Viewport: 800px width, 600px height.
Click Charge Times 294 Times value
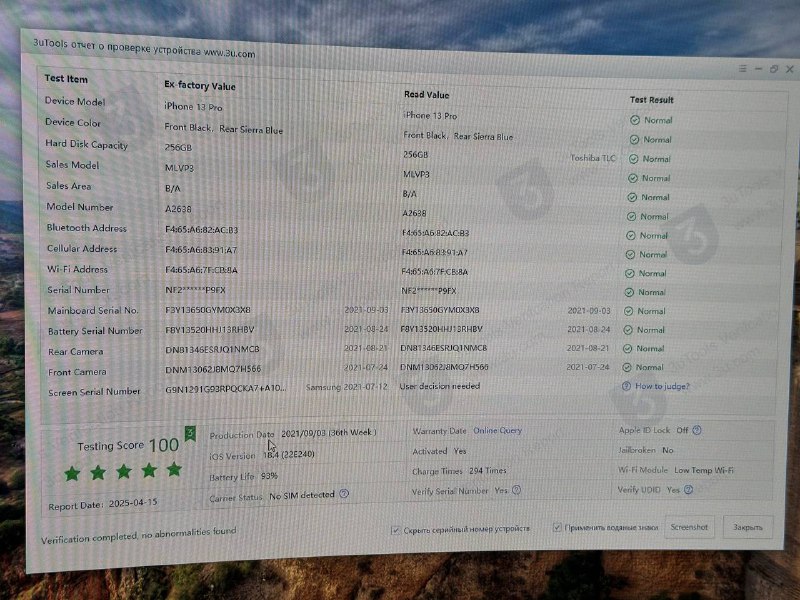tap(487, 470)
